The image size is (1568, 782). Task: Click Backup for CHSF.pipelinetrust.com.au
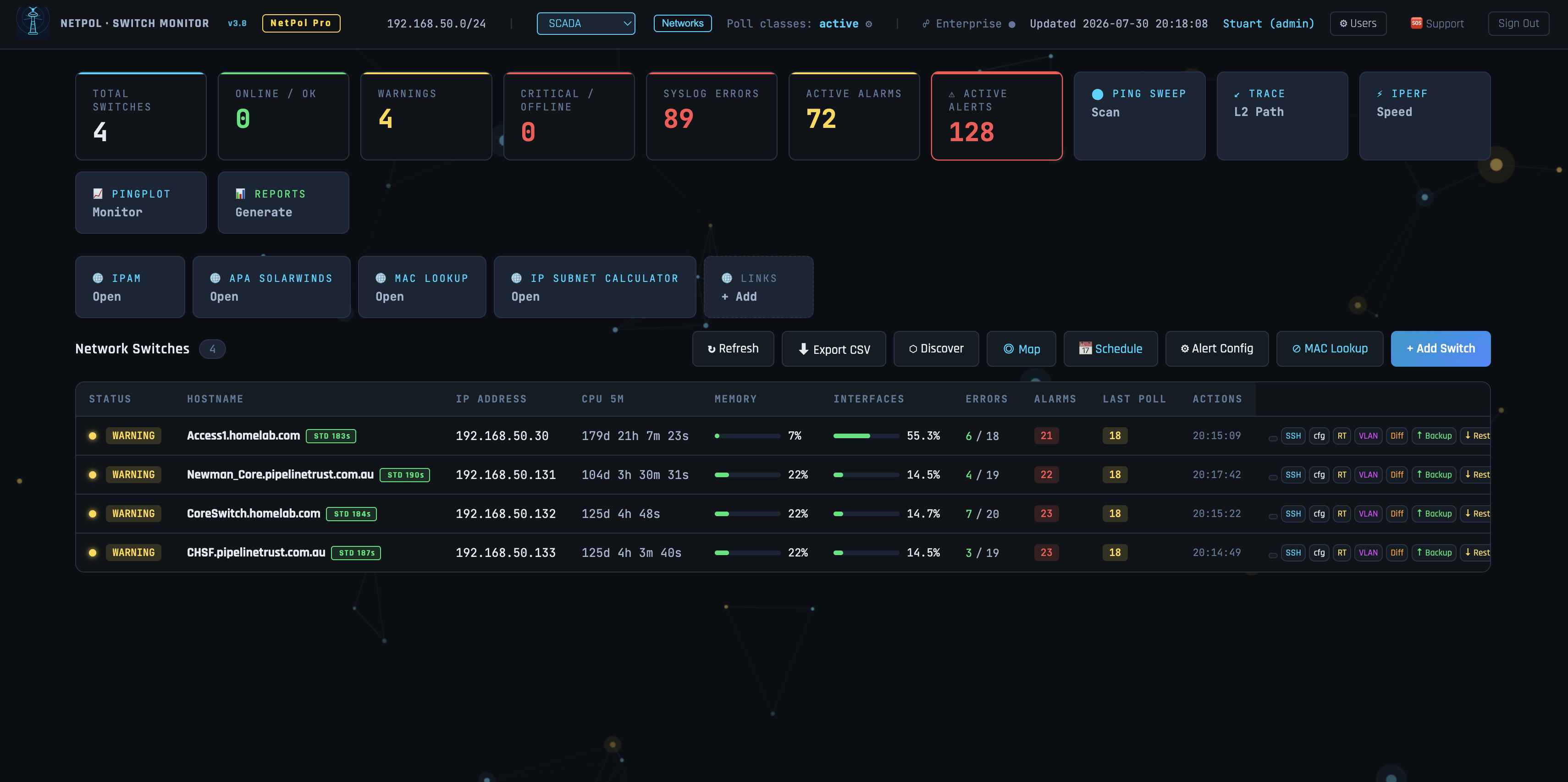1434,552
